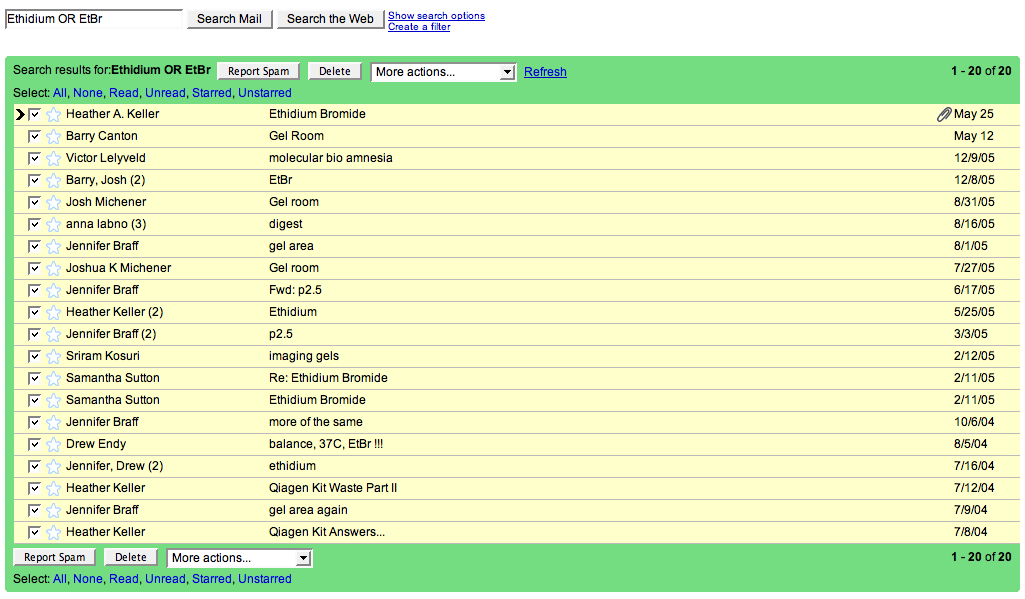Star the Heather A. Keller Ethidium Bromide email

point(53,114)
